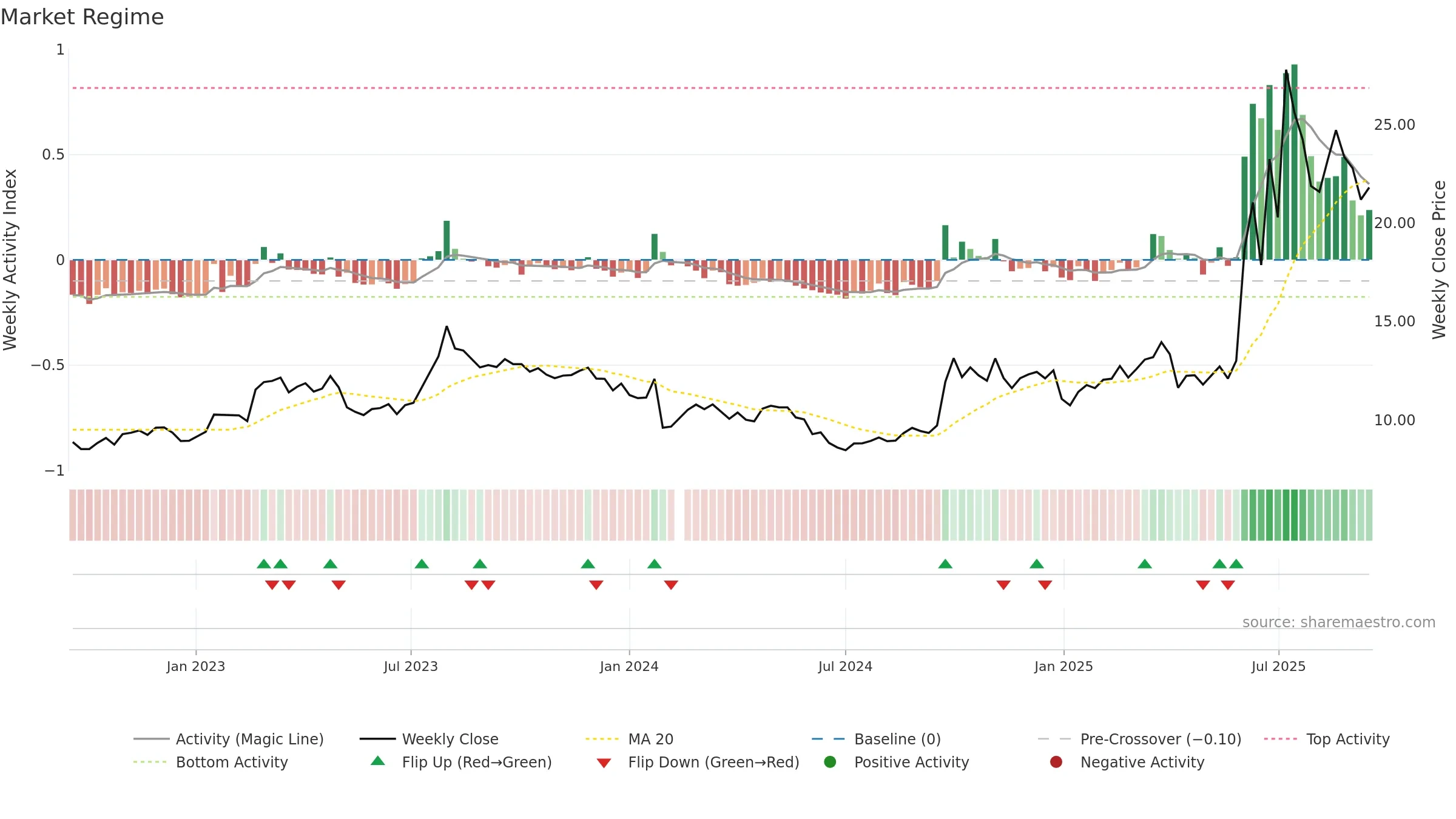Toggle the Top Activity legend entry
This screenshot has width=1456, height=819.
pos(1326,739)
